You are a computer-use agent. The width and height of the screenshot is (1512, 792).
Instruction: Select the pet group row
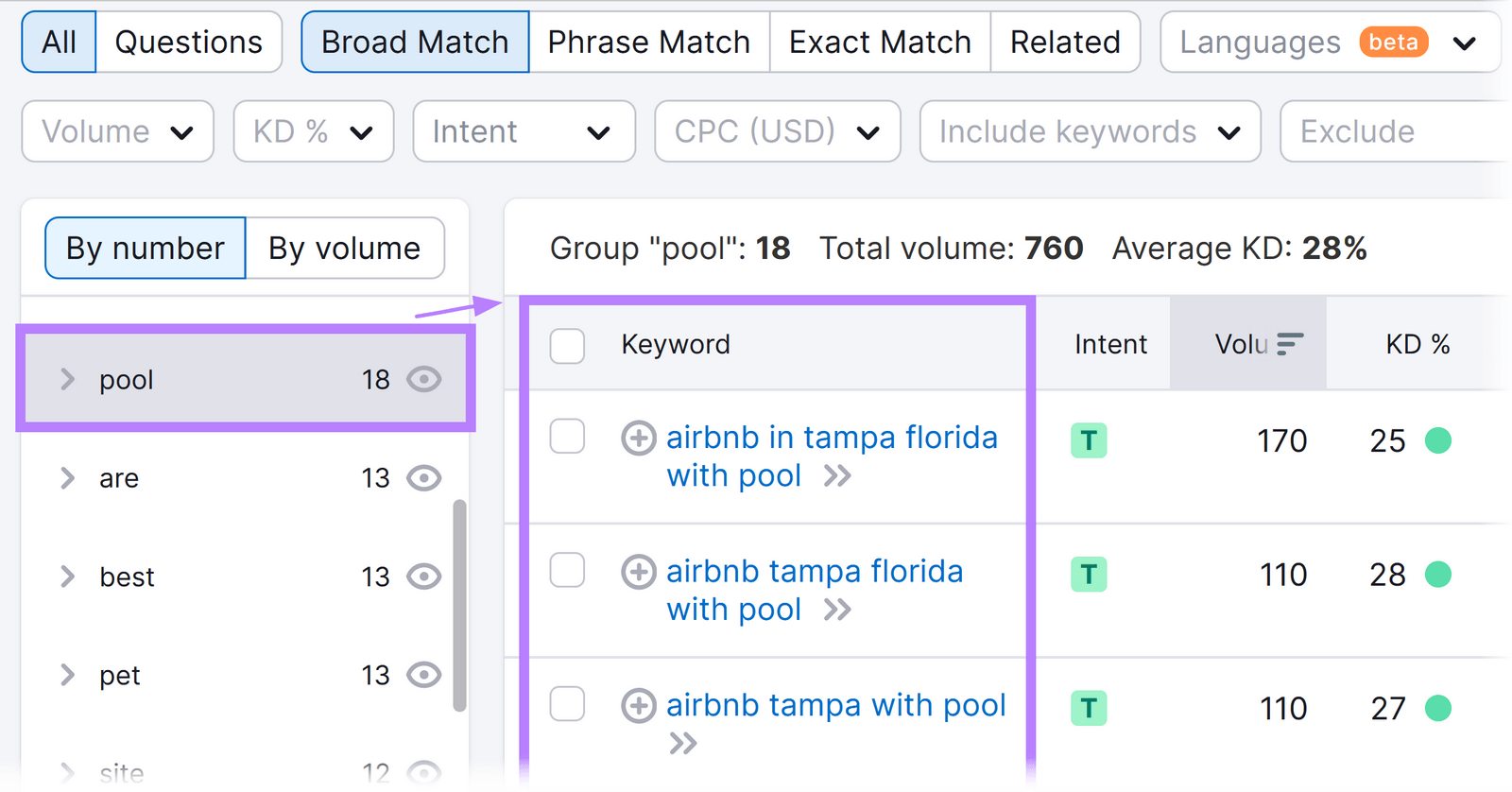246,675
